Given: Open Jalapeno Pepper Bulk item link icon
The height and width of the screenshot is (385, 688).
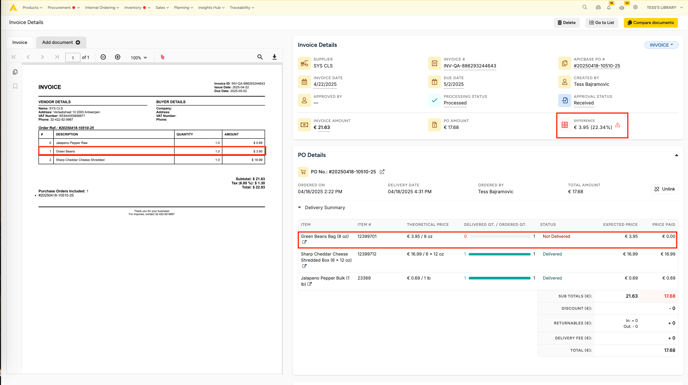Looking at the screenshot, I should pos(310,284).
